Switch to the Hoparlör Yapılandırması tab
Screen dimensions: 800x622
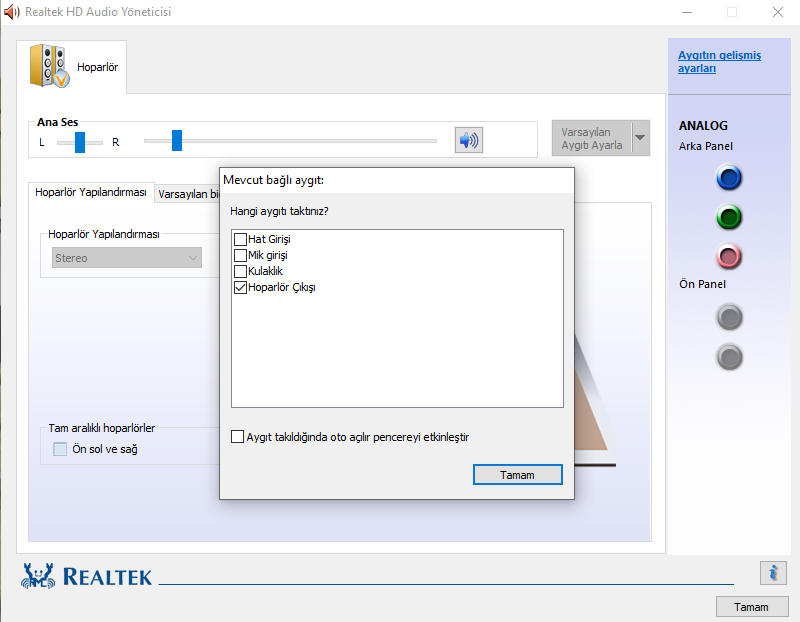click(x=91, y=192)
